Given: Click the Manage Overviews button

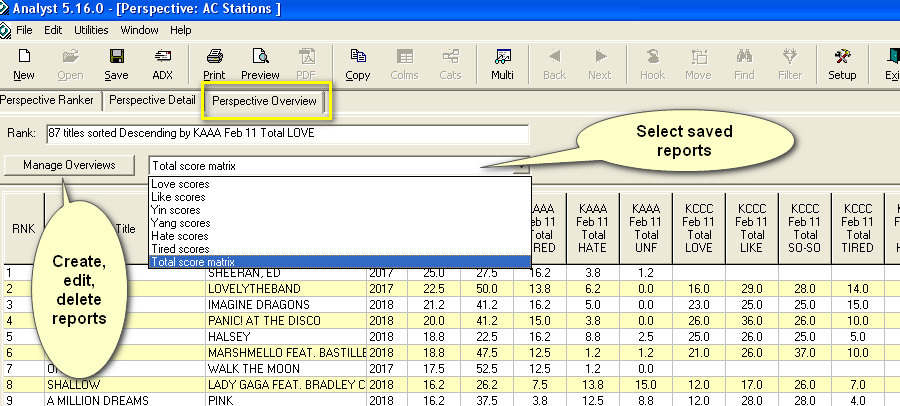Looking at the screenshot, I should pyautogui.click(x=69, y=165).
